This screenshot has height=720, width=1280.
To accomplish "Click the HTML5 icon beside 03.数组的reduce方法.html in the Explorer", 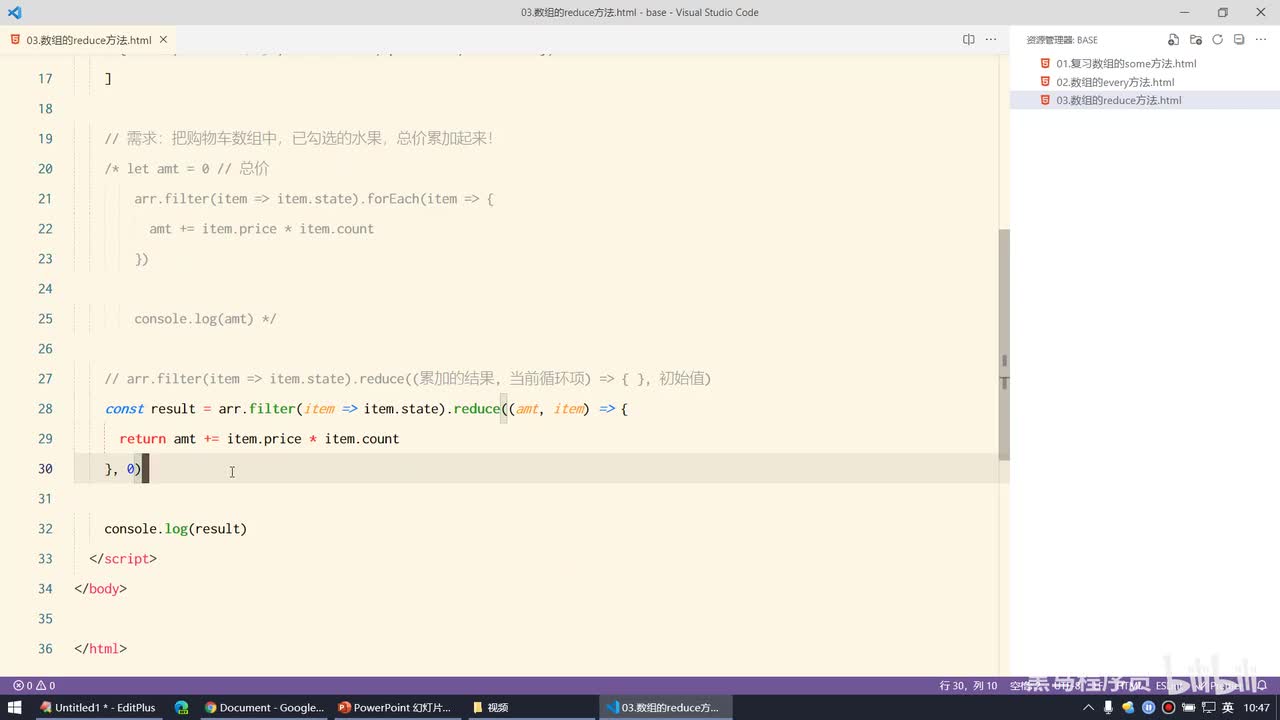I will tap(1045, 100).
